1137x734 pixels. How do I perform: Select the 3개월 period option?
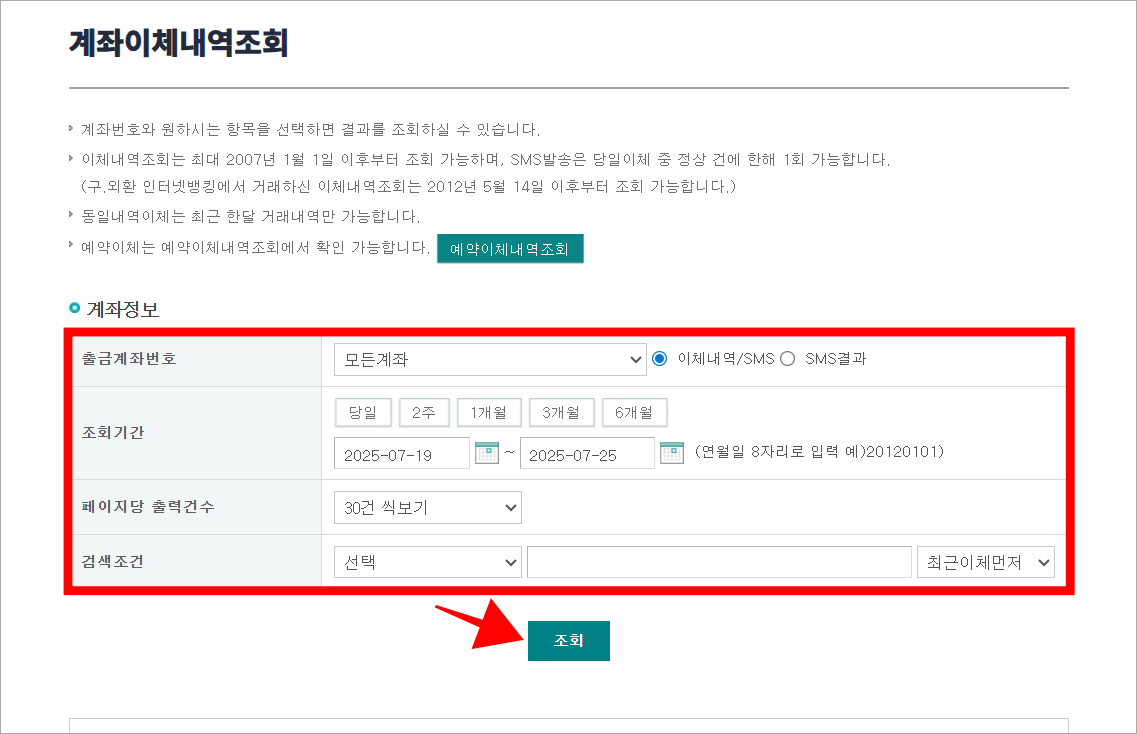[561, 411]
